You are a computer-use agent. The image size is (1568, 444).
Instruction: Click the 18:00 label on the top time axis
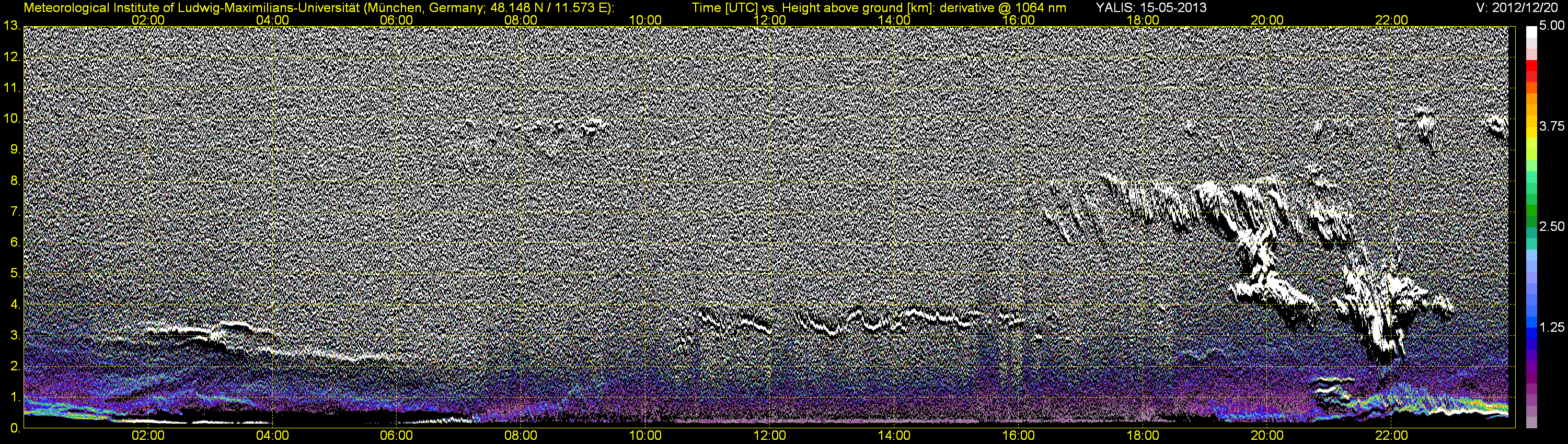pos(1143,20)
